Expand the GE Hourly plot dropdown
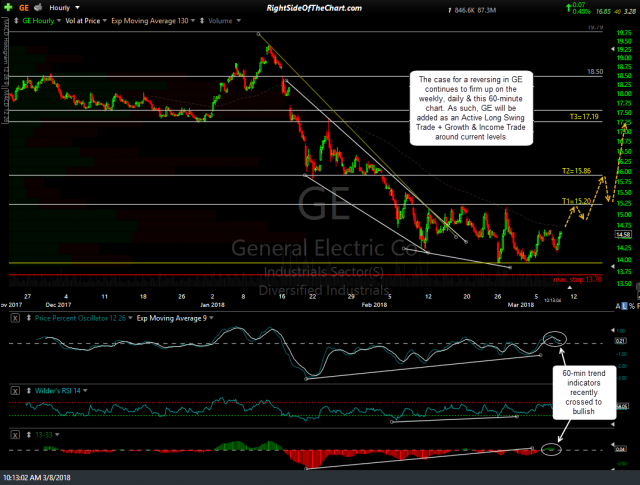This screenshot has height=485, width=640. (59, 21)
